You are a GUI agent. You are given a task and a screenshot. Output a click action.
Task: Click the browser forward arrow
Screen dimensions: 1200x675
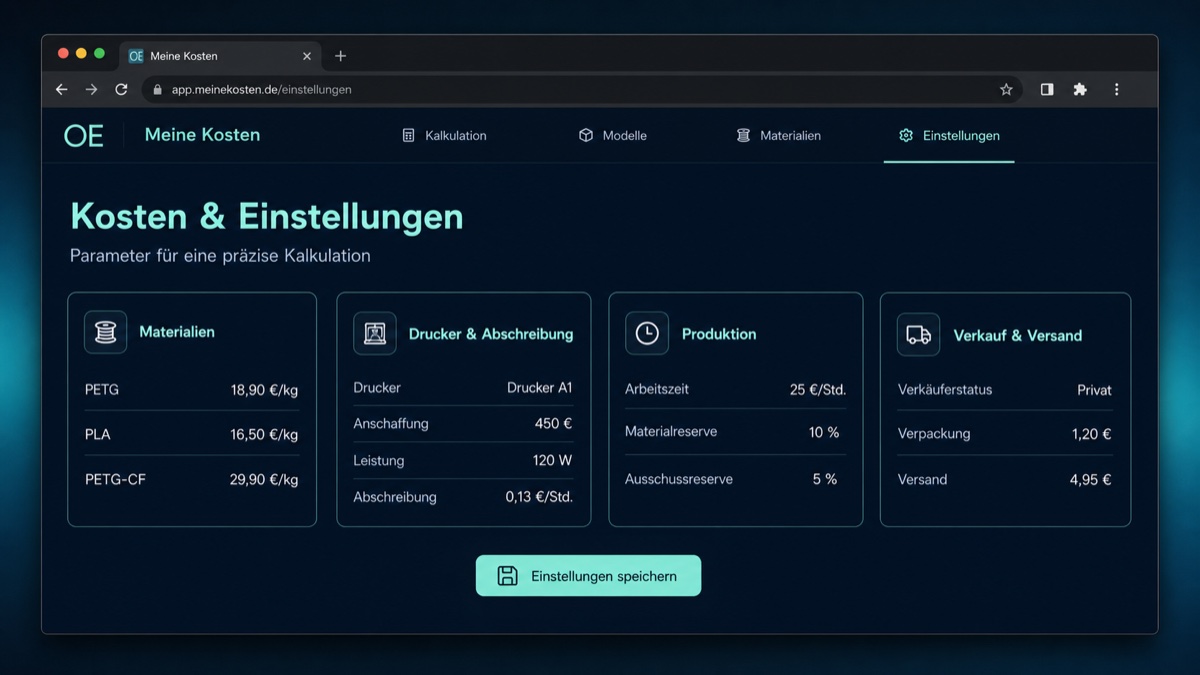tap(91, 89)
